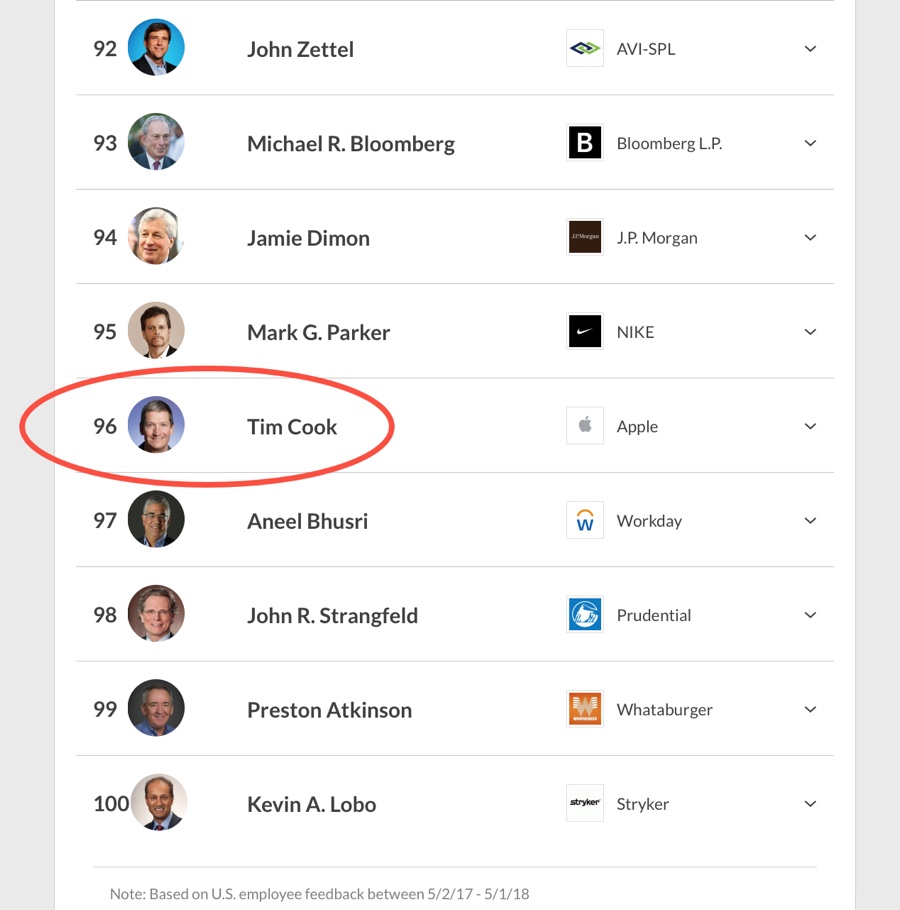Click the name Tim Cook
900x910 pixels.
coord(292,425)
